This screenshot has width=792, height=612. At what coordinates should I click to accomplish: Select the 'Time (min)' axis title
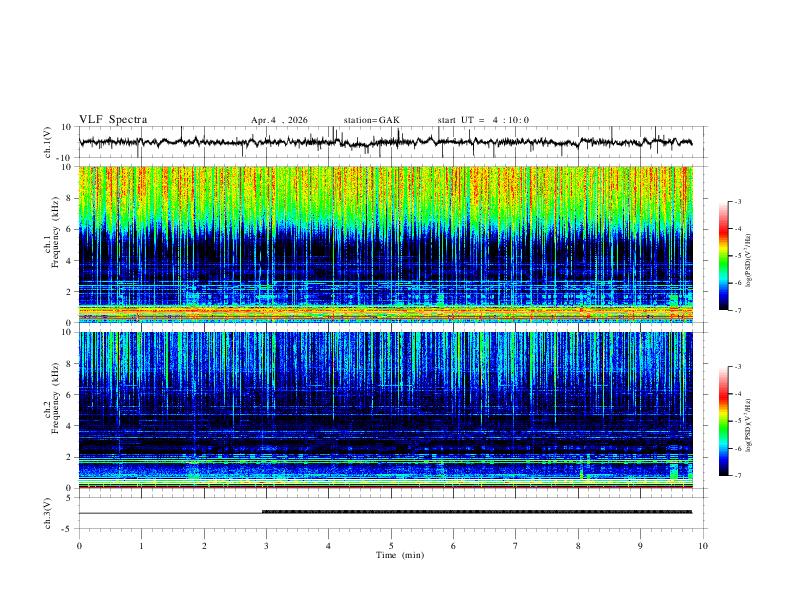[x=400, y=555]
